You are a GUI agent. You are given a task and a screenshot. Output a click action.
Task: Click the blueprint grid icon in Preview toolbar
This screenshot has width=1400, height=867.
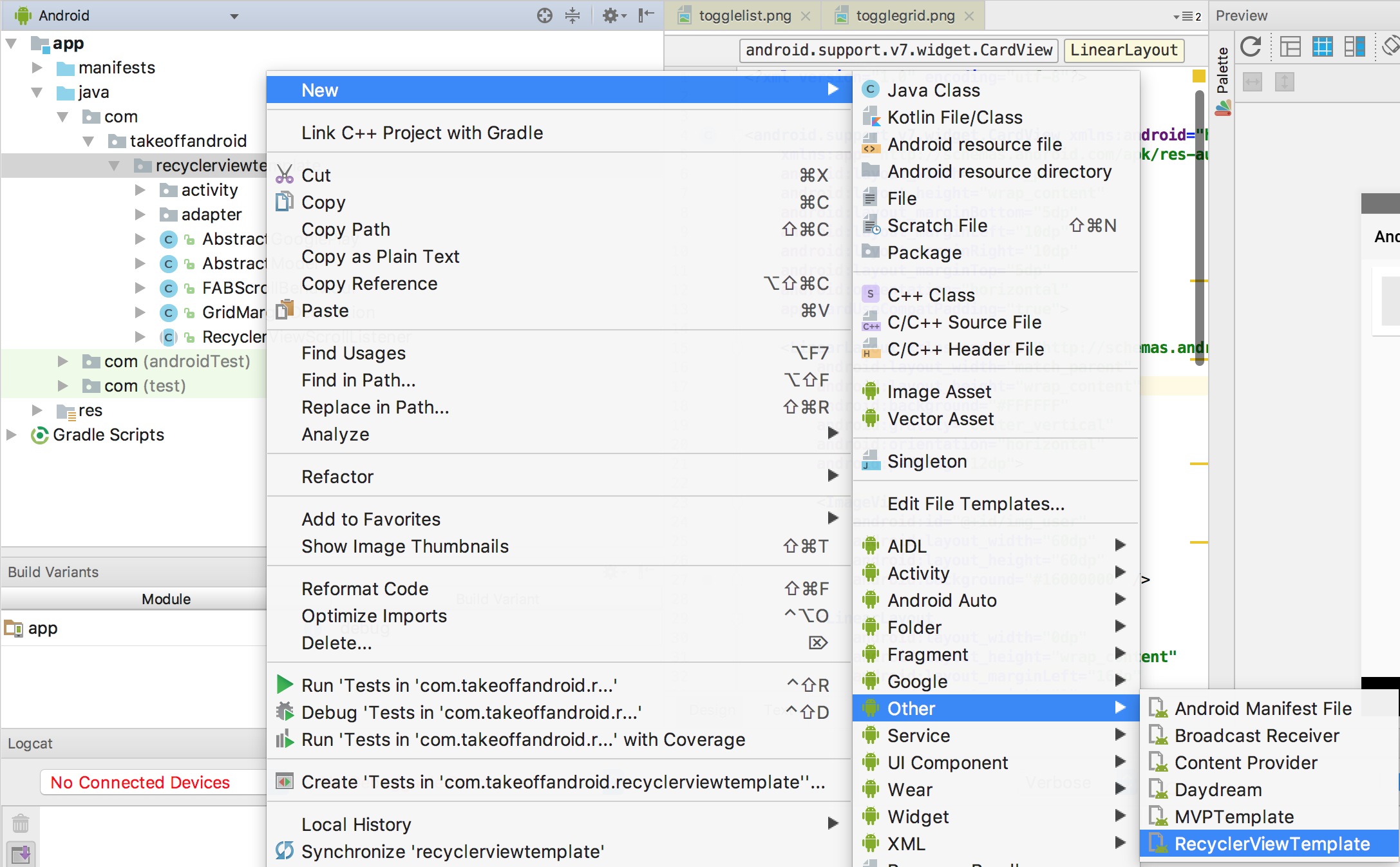[x=1322, y=46]
